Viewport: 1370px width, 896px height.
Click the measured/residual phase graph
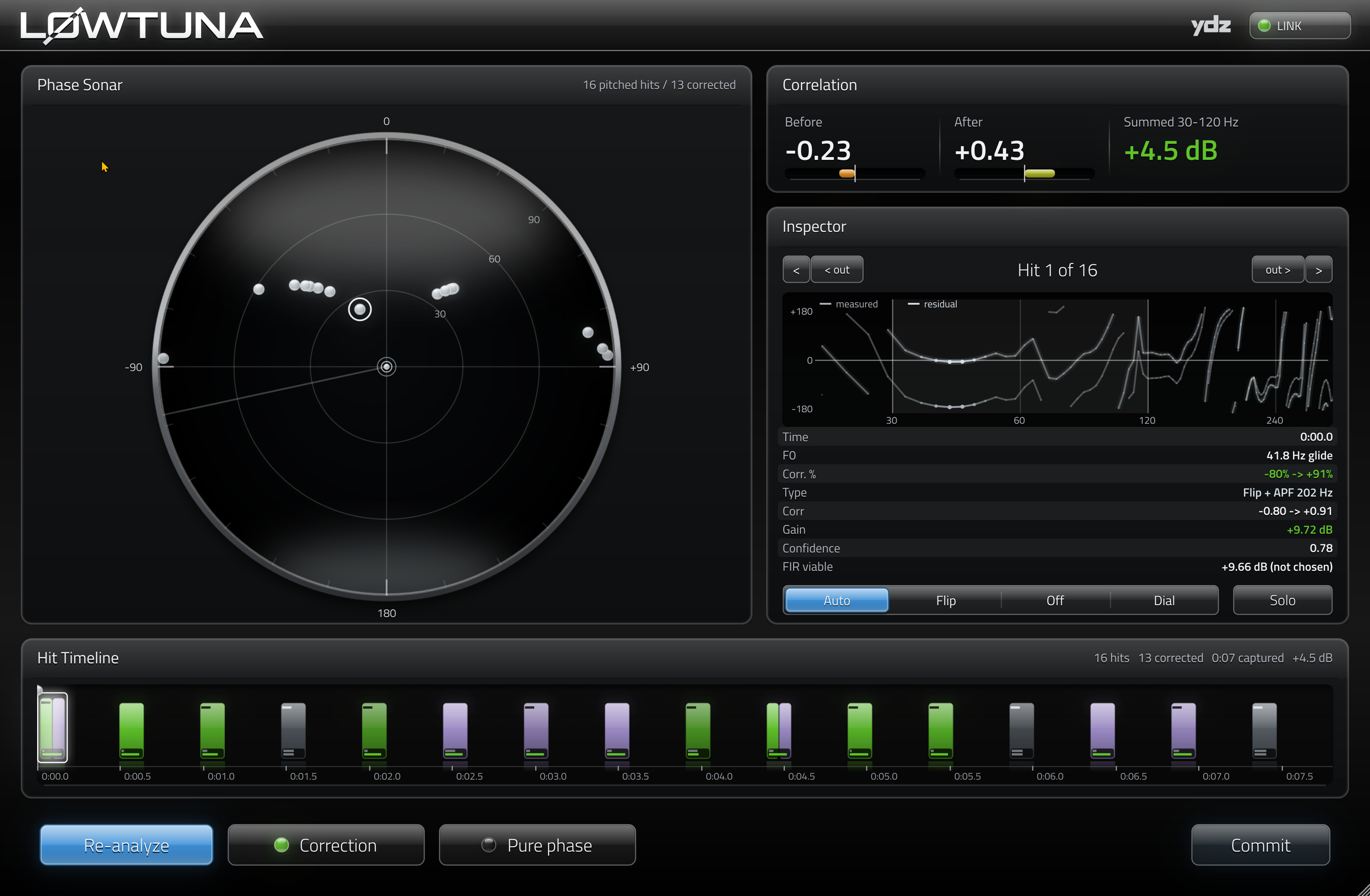[1057, 359]
